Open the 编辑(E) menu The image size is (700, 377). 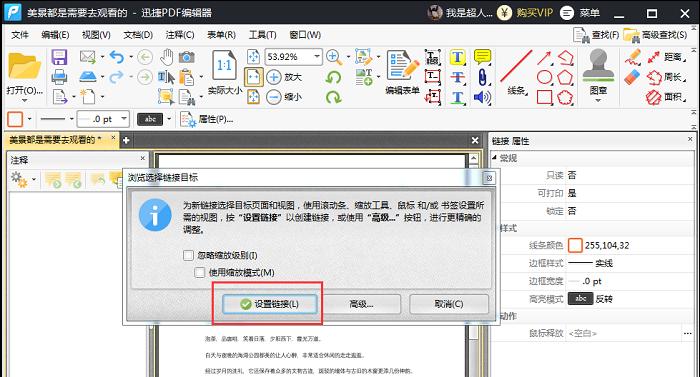(55, 35)
